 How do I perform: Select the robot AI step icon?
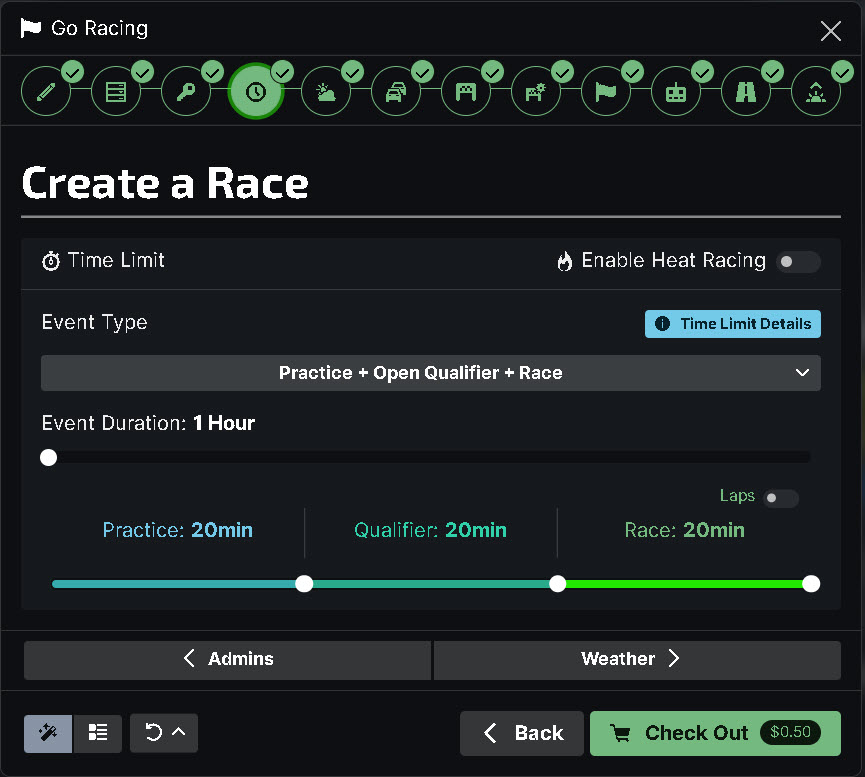(x=676, y=92)
